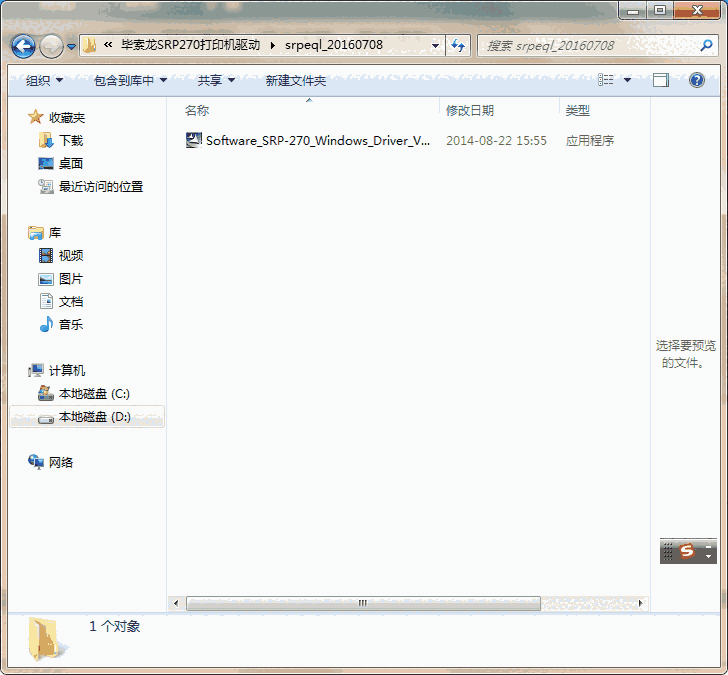Select 收藏夹 in navigation pane
728x675 pixels.
coord(67,118)
